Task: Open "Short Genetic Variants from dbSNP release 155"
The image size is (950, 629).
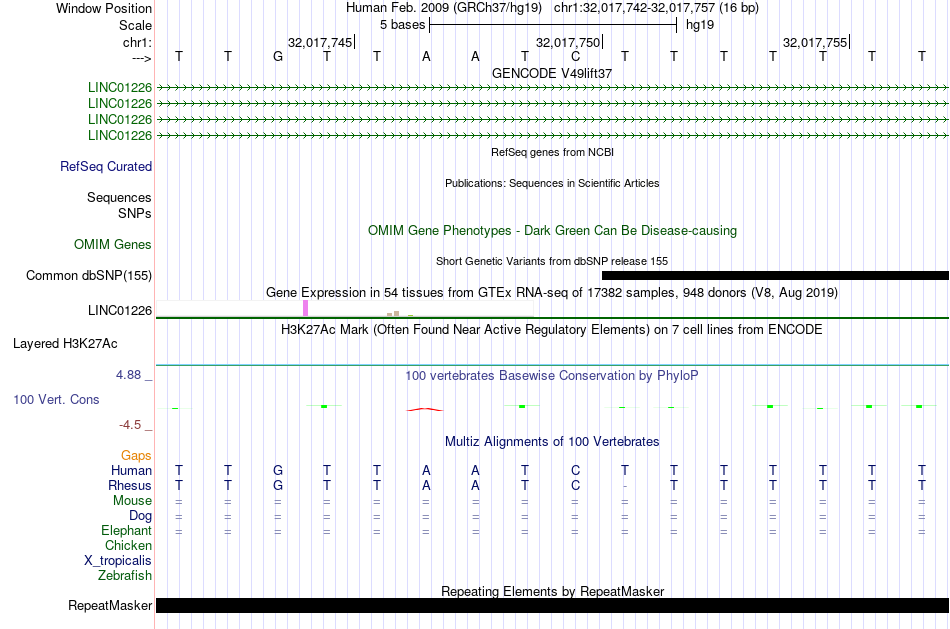Action: 552,261
